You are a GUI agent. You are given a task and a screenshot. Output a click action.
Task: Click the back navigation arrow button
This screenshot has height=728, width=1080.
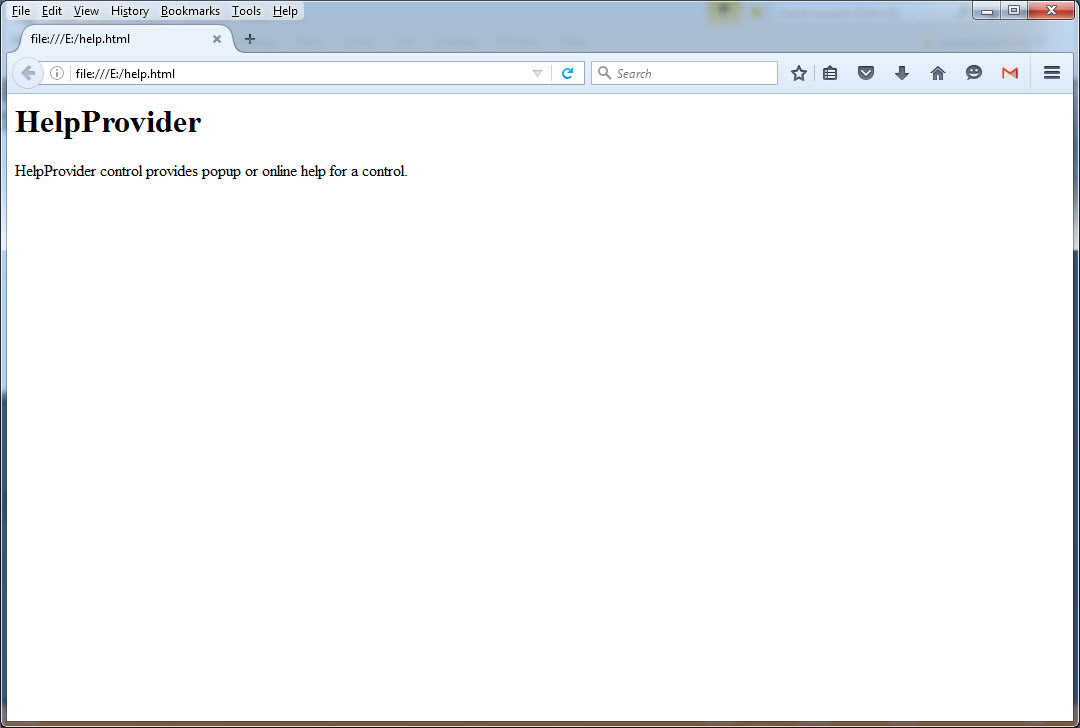tap(27, 73)
